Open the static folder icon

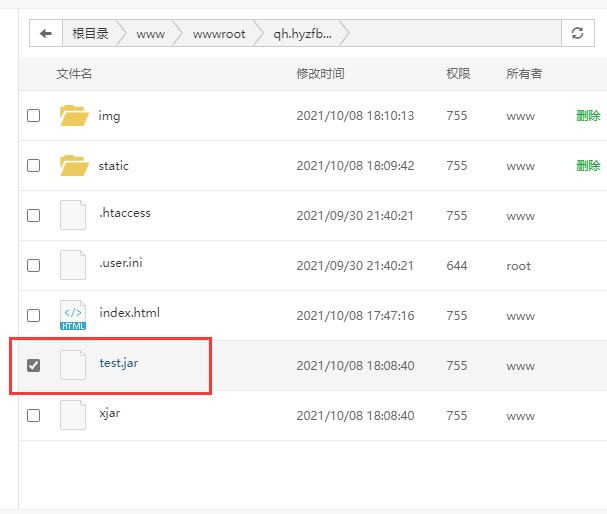click(74, 165)
